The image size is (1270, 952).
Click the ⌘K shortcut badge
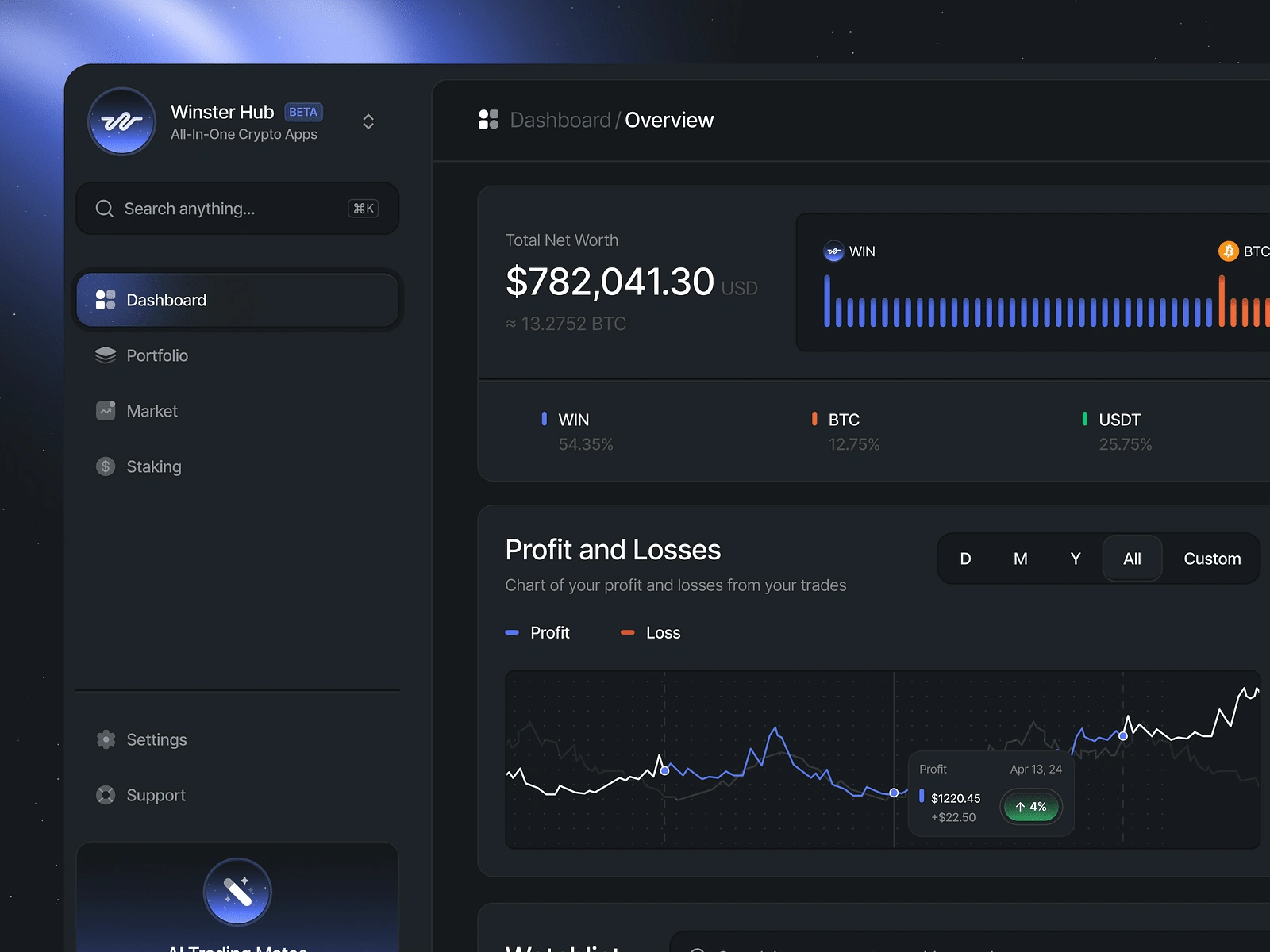point(364,209)
